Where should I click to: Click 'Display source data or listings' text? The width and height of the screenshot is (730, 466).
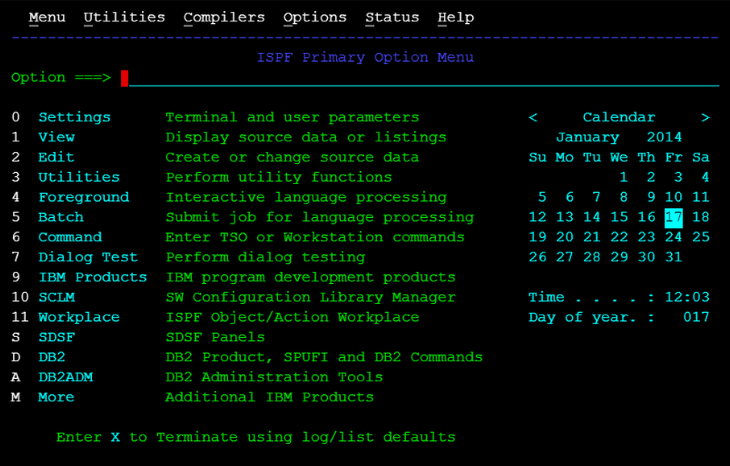(306, 137)
